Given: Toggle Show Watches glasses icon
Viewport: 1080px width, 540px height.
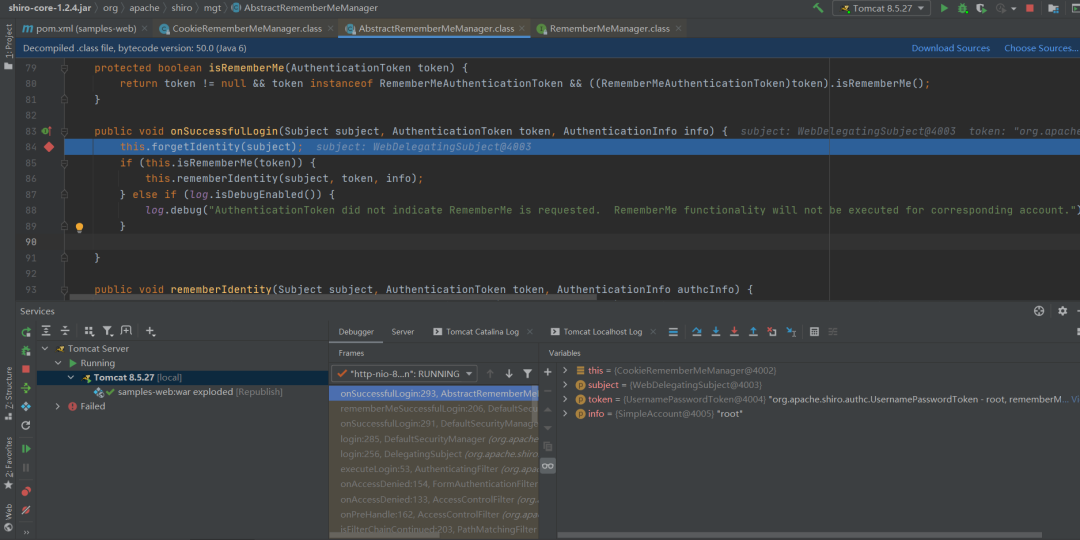Looking at the screenshot, I should tap(548, 466).
